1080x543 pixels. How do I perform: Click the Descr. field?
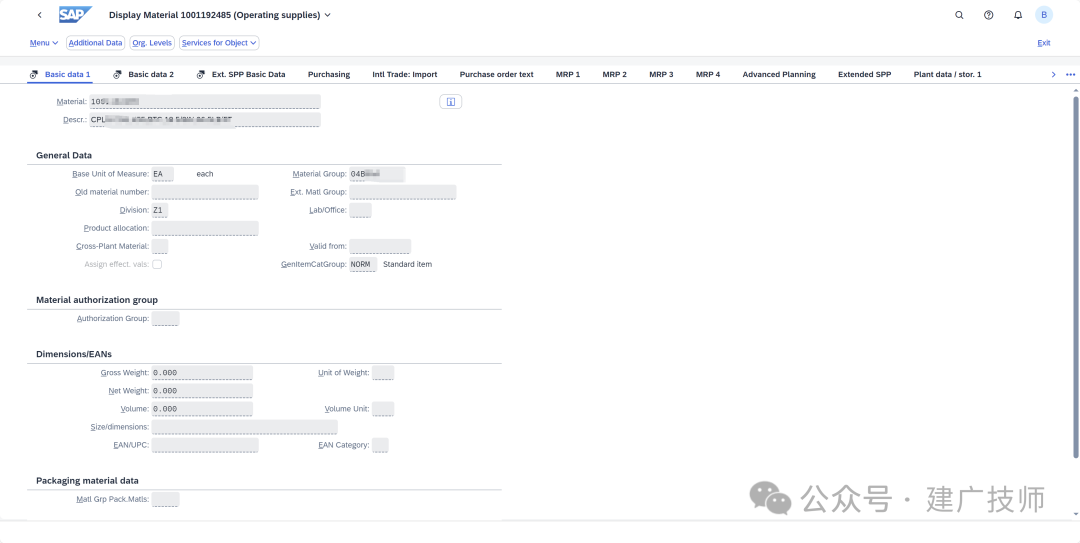coord(205,120)
